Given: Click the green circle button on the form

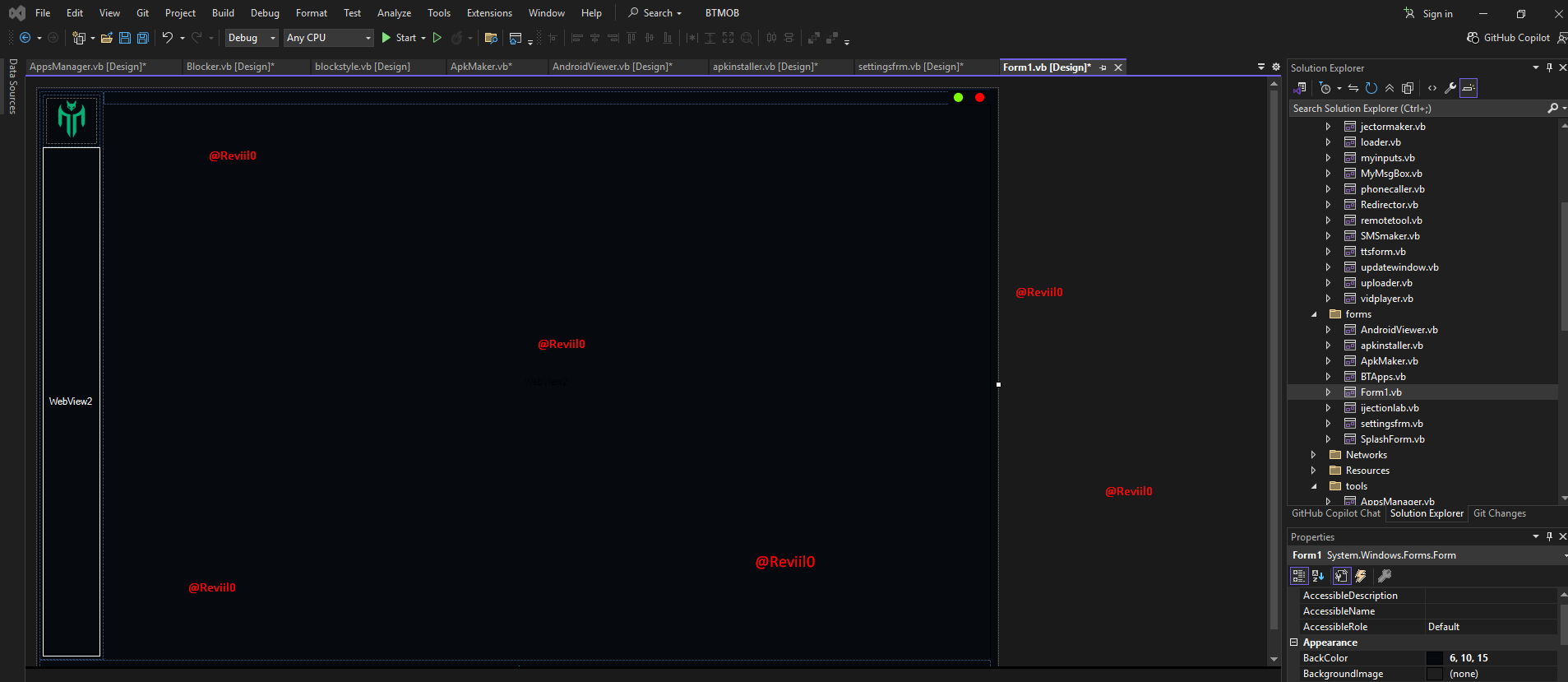Looking at the screenshot, I should point(958,97).
